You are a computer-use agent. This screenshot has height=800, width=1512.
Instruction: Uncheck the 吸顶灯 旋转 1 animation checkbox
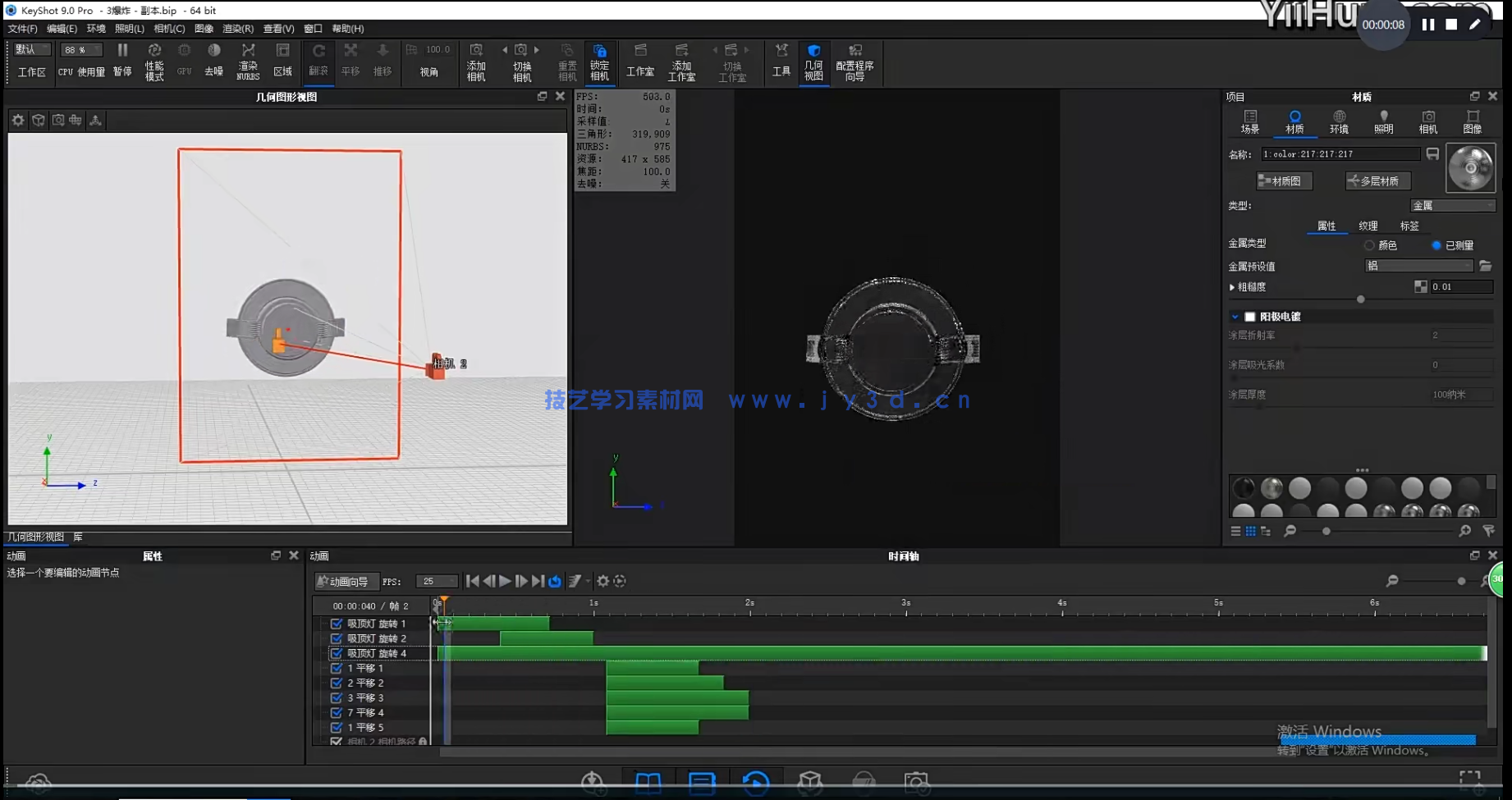pos(337,624)
